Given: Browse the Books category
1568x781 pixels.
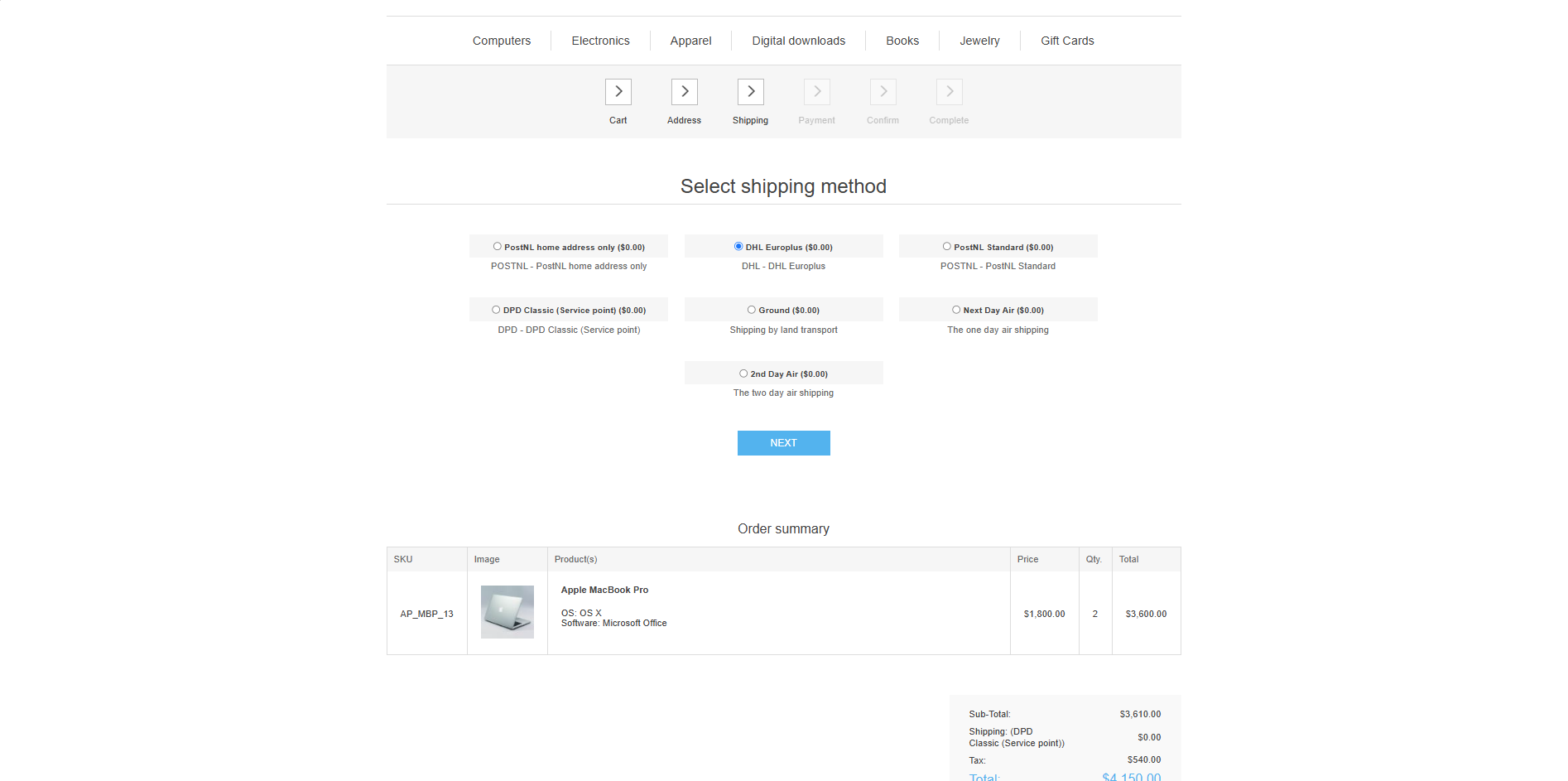Looking at the screenshot, I should click(902, 41).
